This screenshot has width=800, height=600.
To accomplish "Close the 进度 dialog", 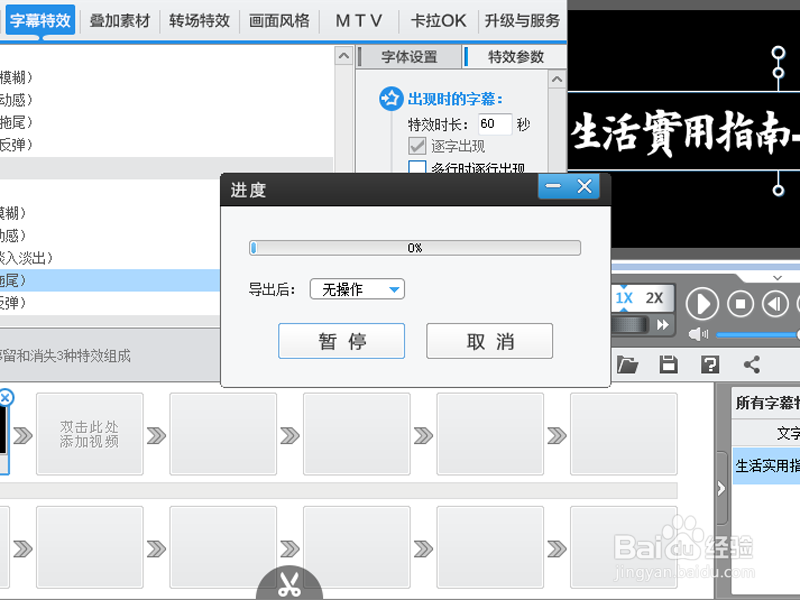I will [585, 186].
